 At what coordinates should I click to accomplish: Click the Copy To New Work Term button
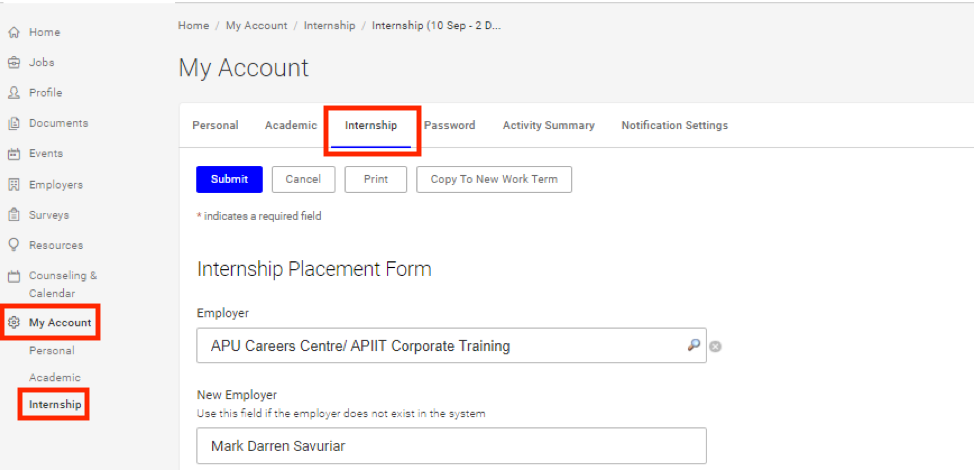pyautogui.click(x=494, y=179)
